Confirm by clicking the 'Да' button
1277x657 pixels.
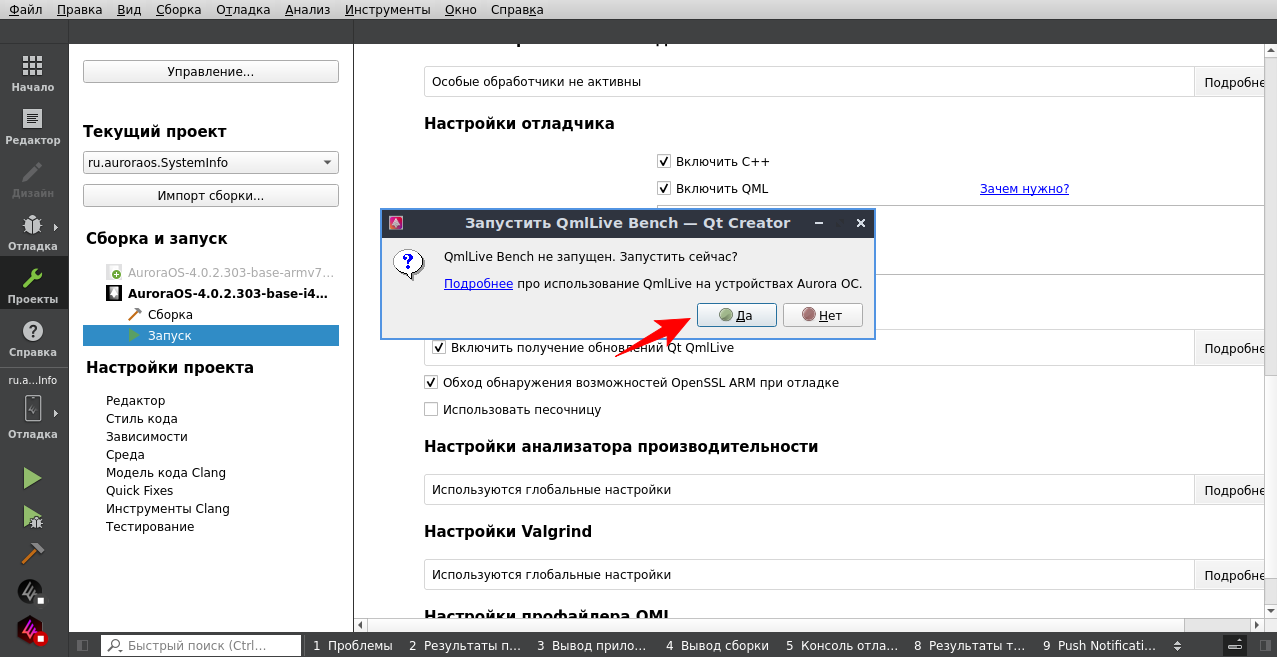tap(736, 315)
